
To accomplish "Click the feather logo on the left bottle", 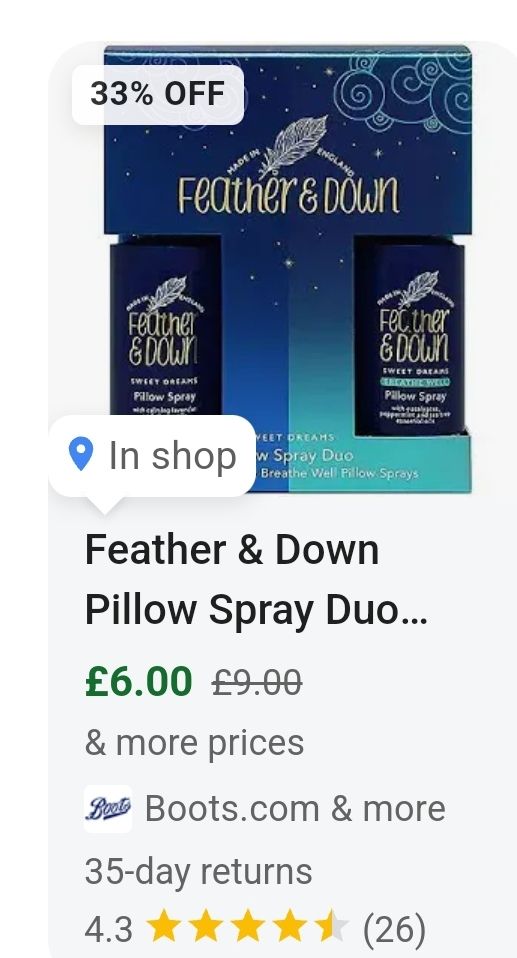I will [x=167, y=293].
